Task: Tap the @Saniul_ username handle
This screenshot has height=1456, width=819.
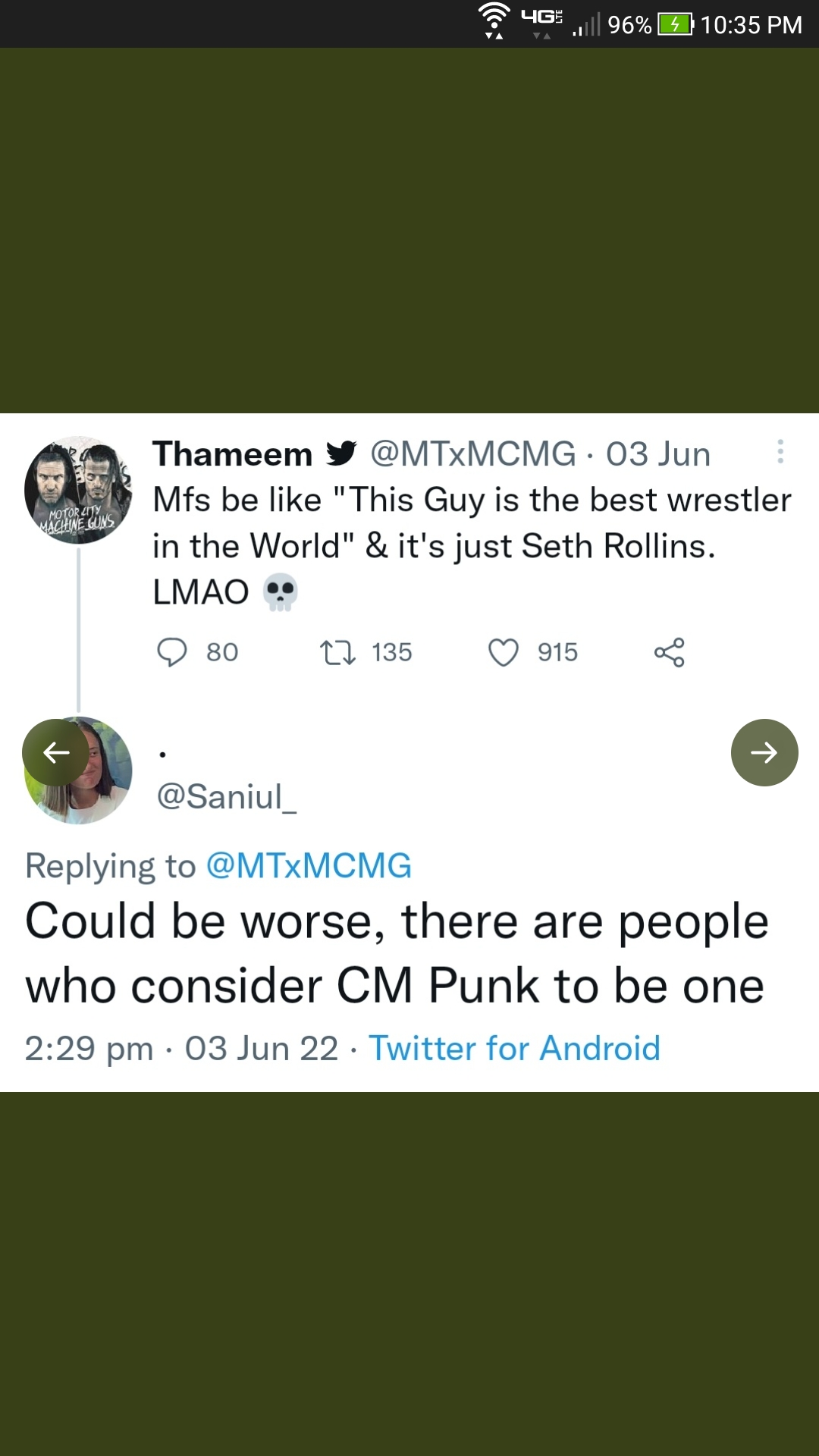Action: (226, 796)
